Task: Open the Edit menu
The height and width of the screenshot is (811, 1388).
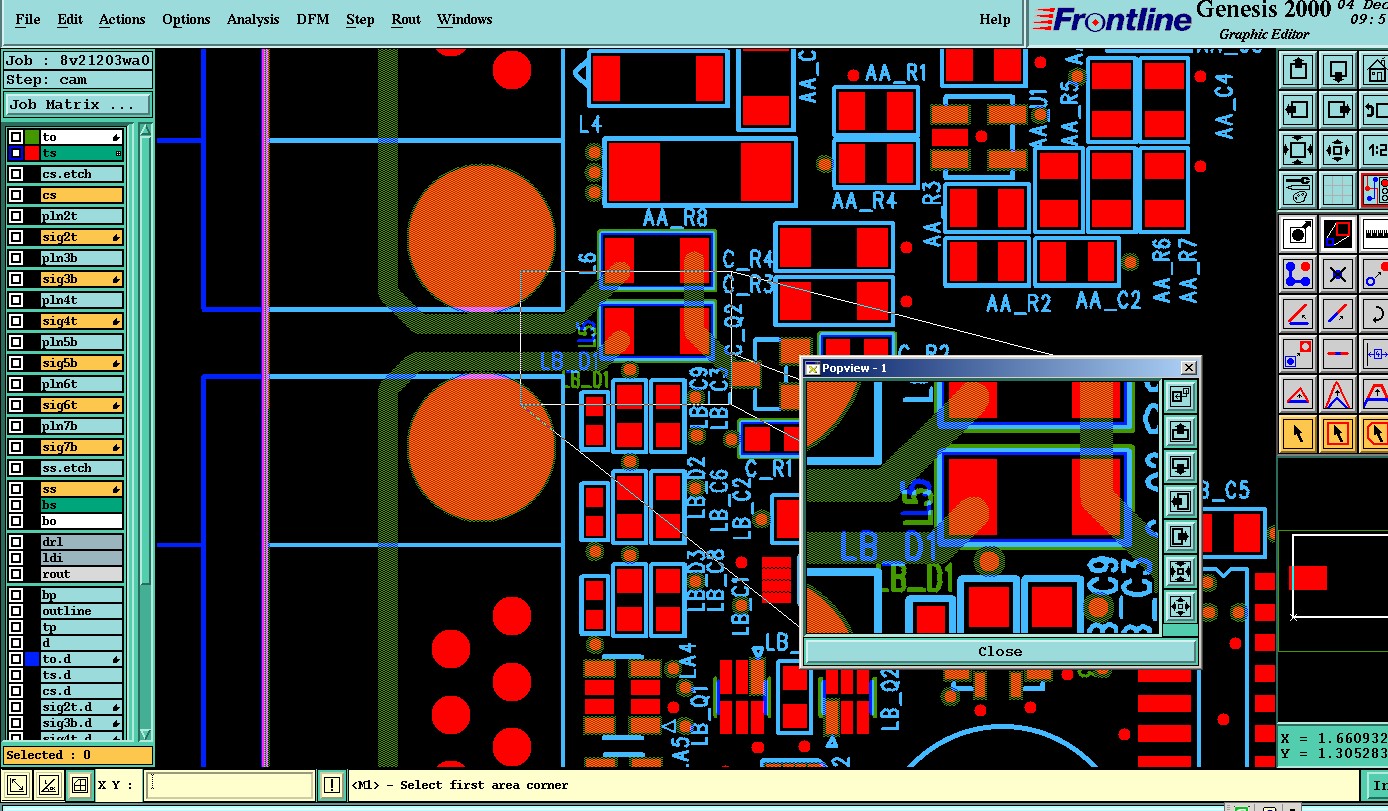Action: [70, 19]
